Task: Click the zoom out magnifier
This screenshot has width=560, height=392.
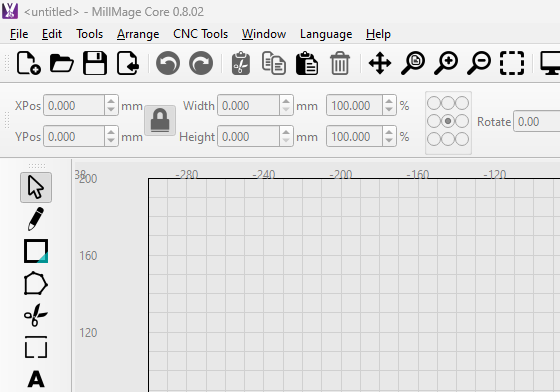Action: 479,63
